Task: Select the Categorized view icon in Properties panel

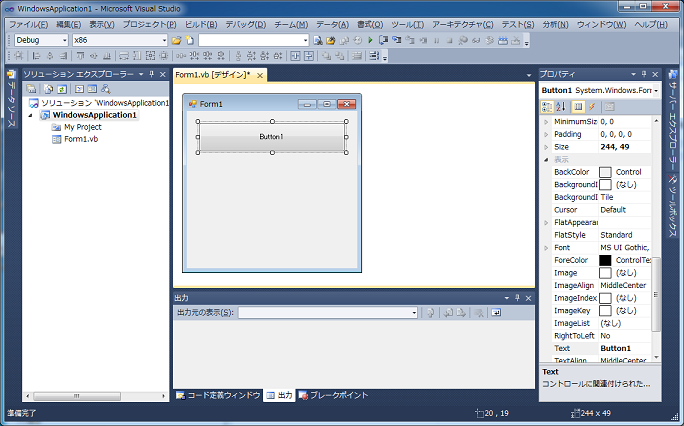Action: point(547,106)
